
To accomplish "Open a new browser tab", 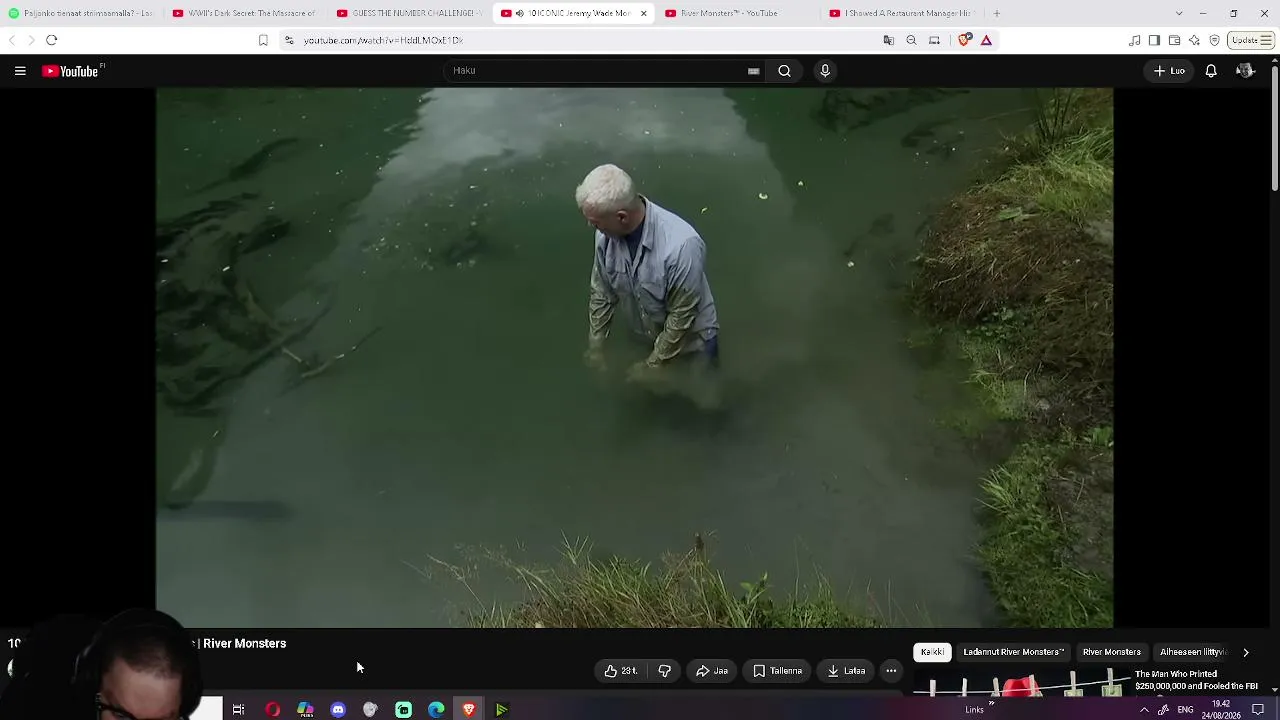I will click(x=996, y=13).
